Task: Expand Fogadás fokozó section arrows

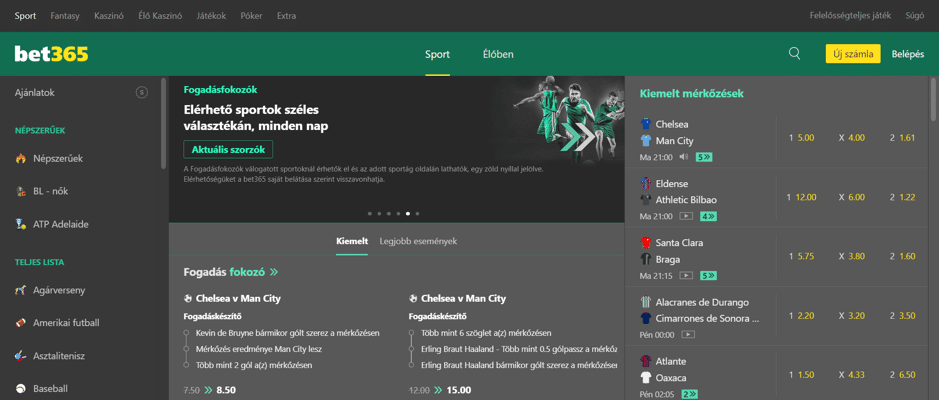Action: coord(274,272)
